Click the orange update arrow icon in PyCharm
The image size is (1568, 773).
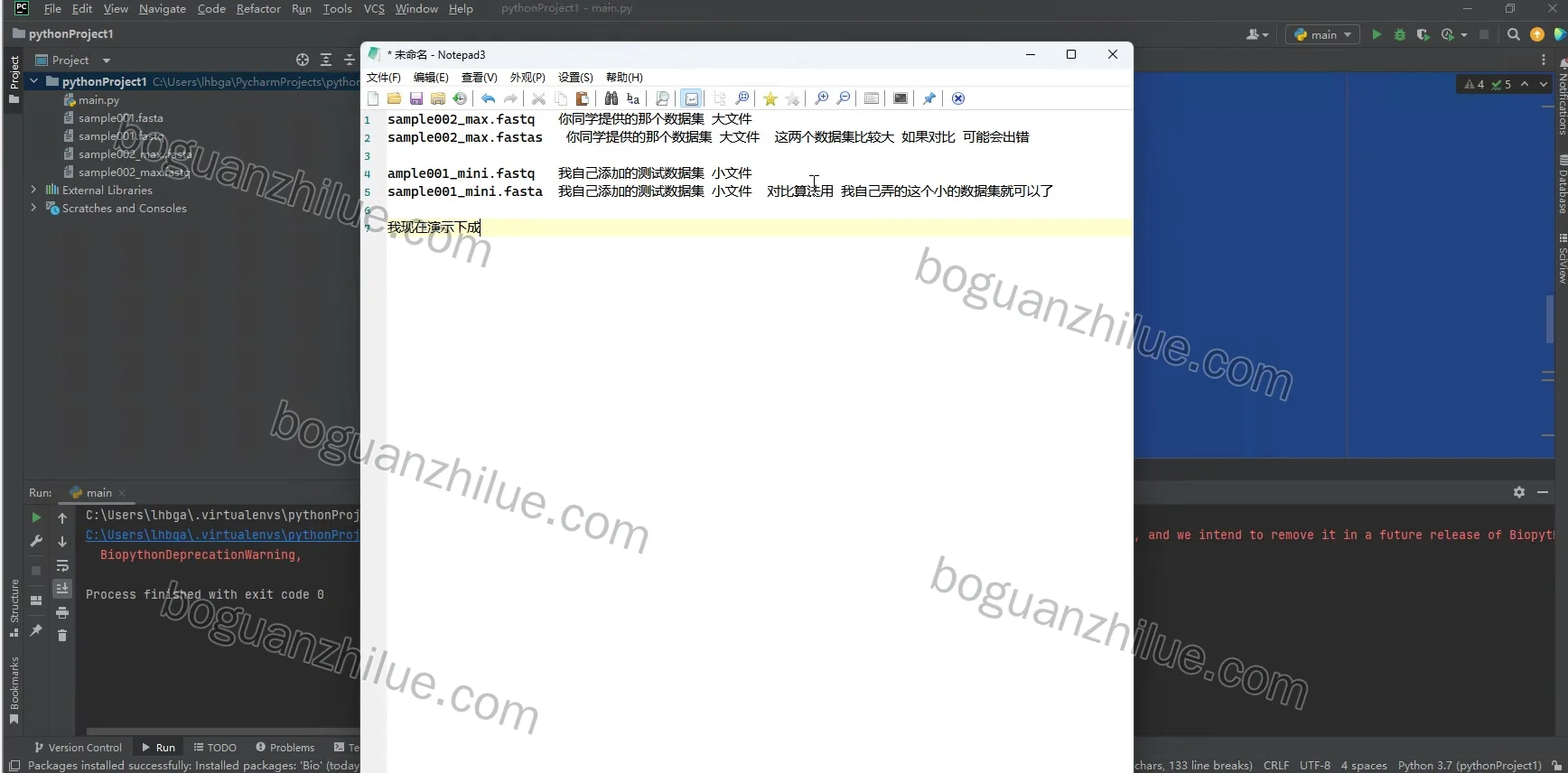click(x=1537, y=34)
